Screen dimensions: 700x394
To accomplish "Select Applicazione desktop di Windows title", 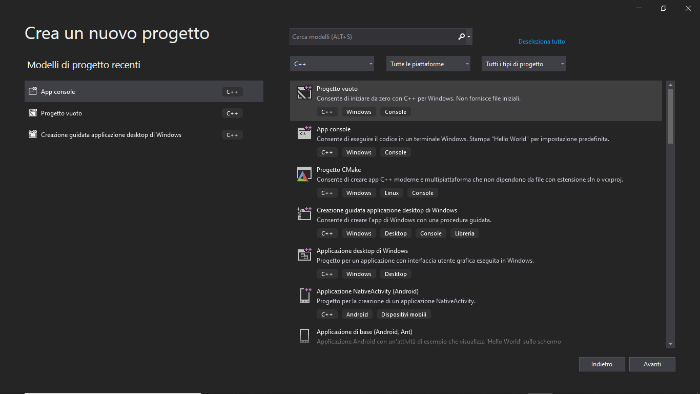I will pos(362,251).
